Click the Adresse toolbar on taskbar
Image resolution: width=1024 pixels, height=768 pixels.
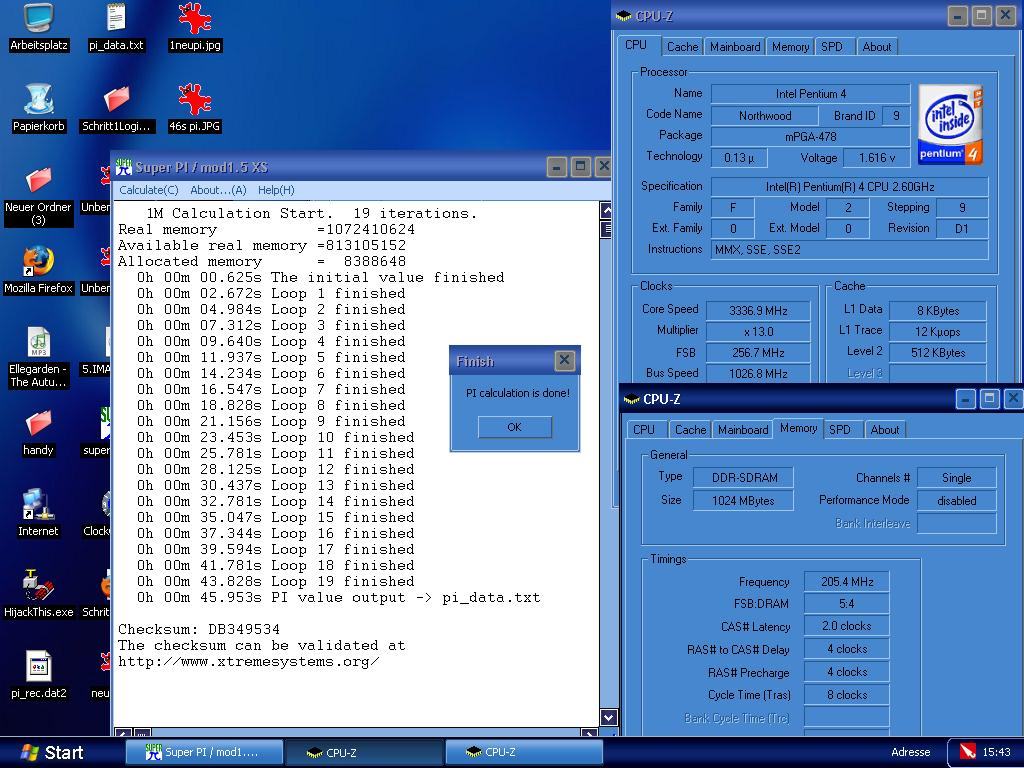tap(910, 752)
